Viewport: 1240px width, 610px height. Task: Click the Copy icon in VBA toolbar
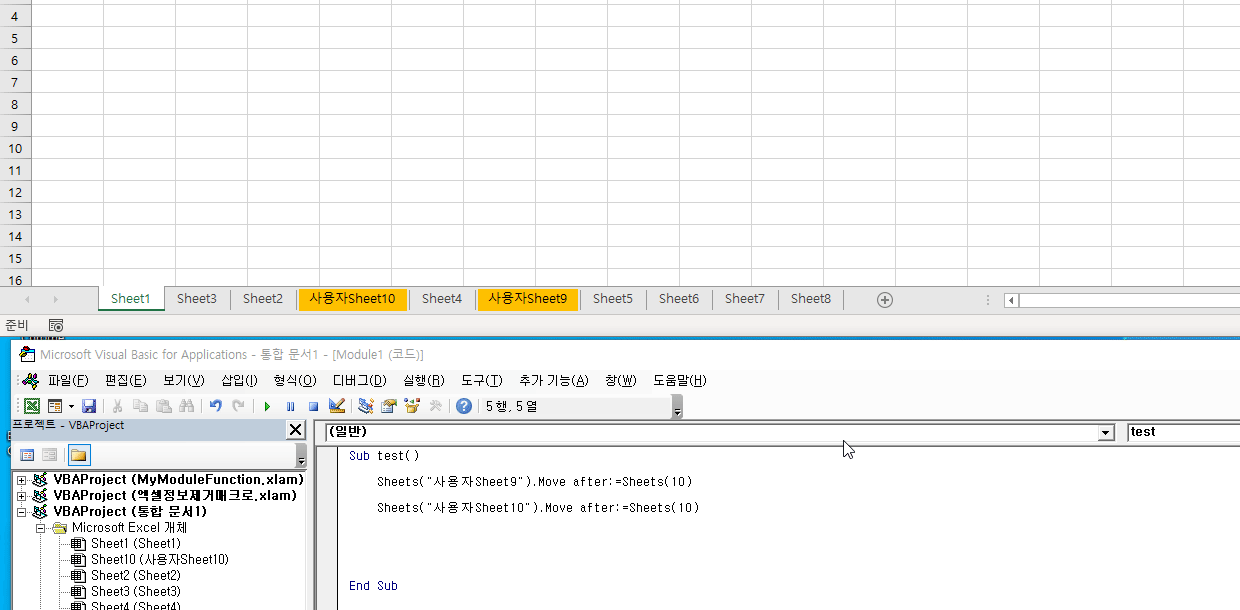[140, 406]
